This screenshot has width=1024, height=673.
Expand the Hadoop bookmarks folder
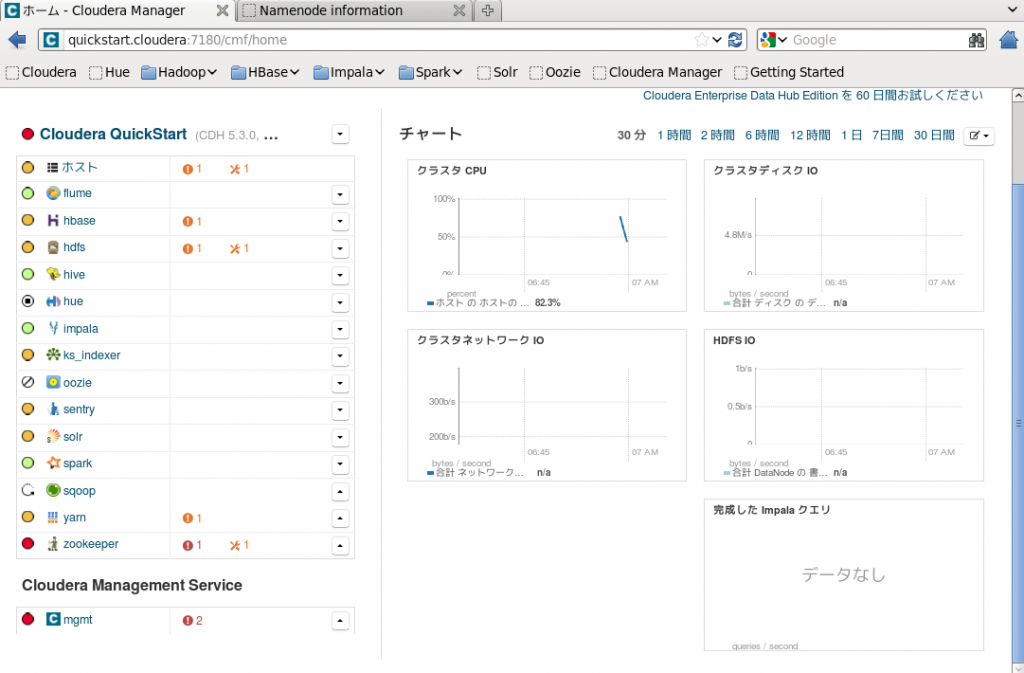[179, 72]
